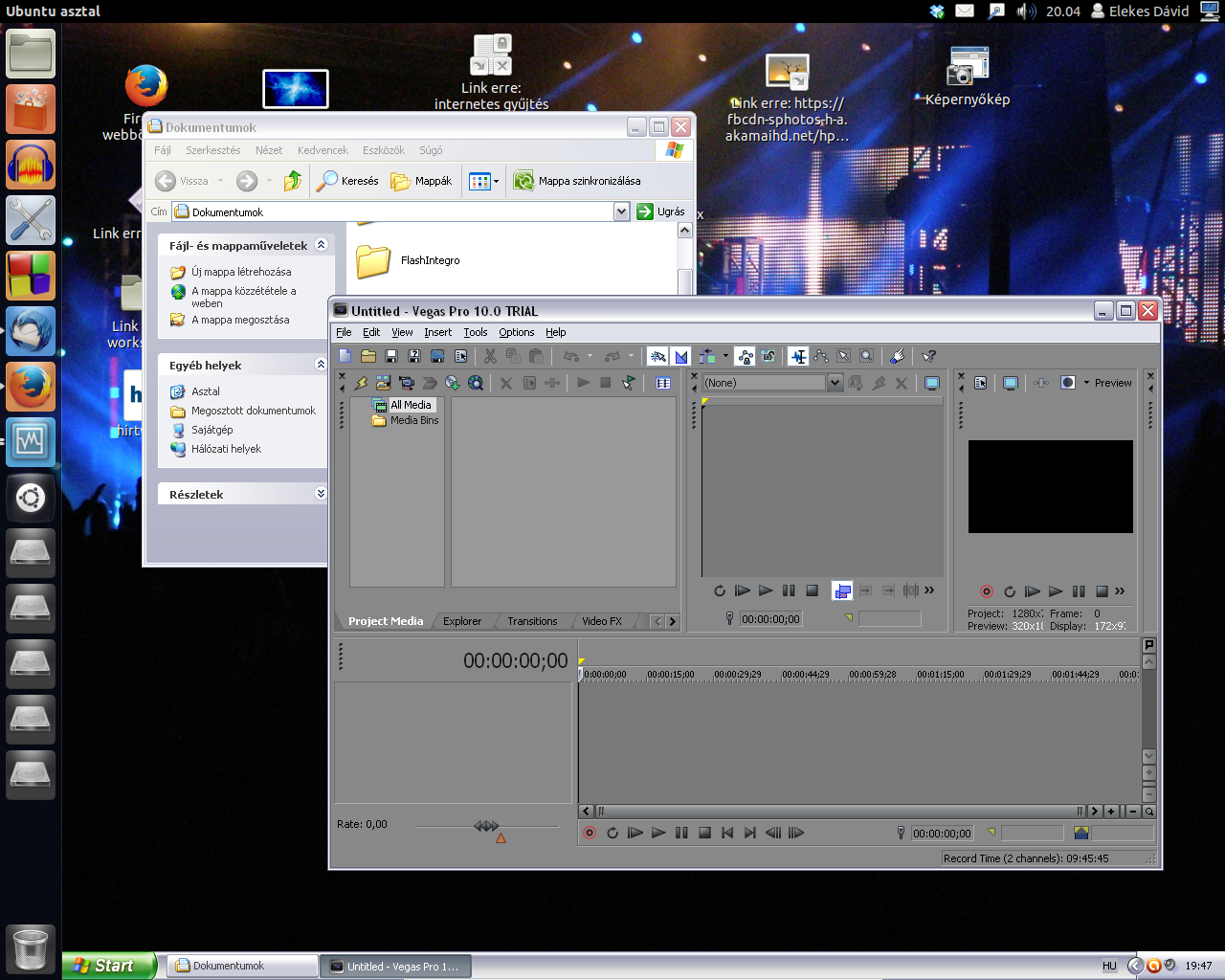
Task: Open the Thunderbird mail icon in launcher
Action: [x=31, y=331]
